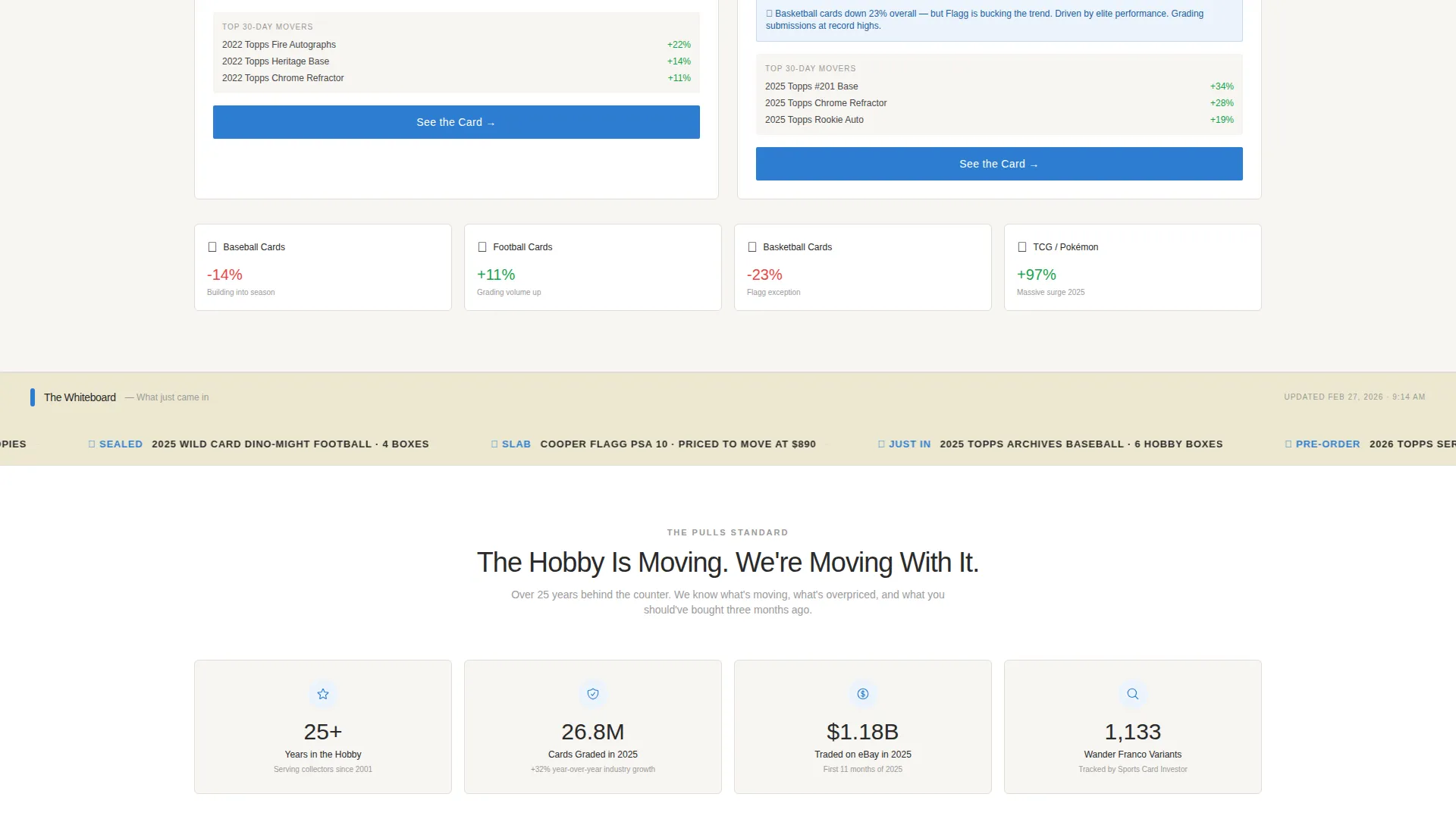Click the 26.8M Cards Graded stat
The image size is (1456, 819).
click(593, 726)
